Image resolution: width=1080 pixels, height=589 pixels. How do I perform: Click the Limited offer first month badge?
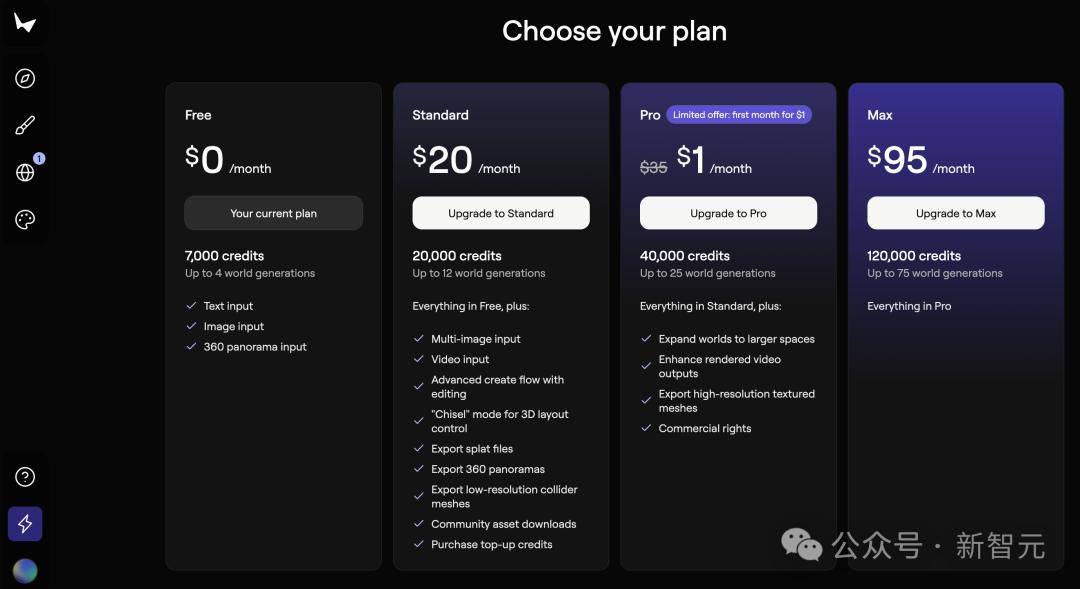coord(738,115)
